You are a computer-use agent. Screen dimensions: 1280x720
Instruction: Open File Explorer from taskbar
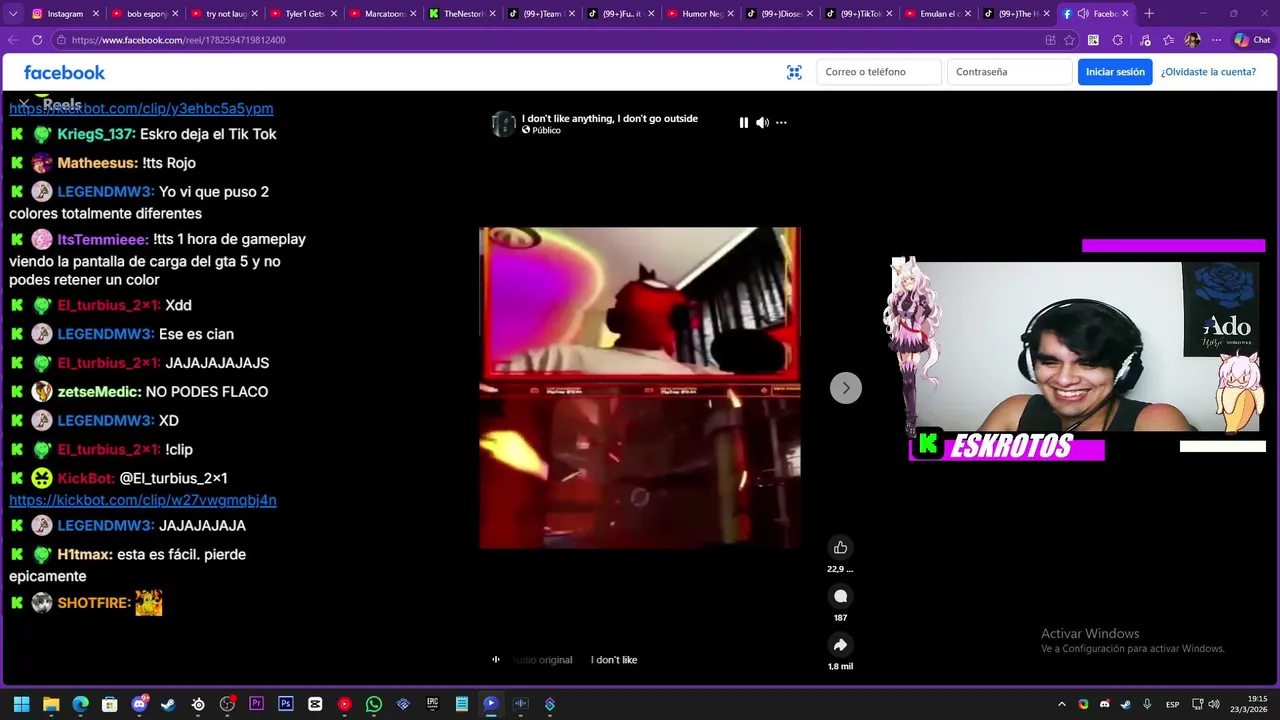click(51, 704)
